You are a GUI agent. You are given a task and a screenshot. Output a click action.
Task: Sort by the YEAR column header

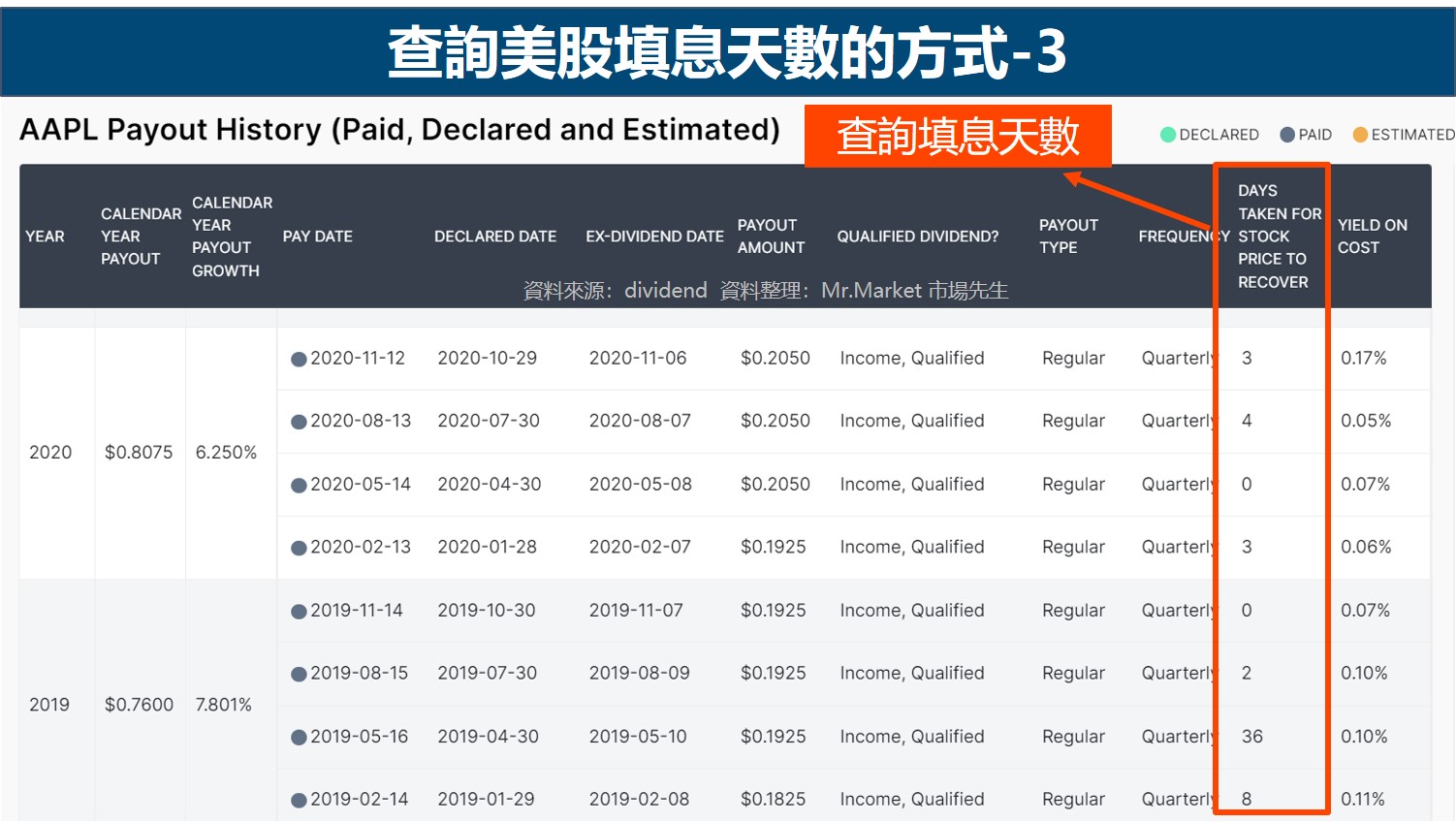coord(45,237)
